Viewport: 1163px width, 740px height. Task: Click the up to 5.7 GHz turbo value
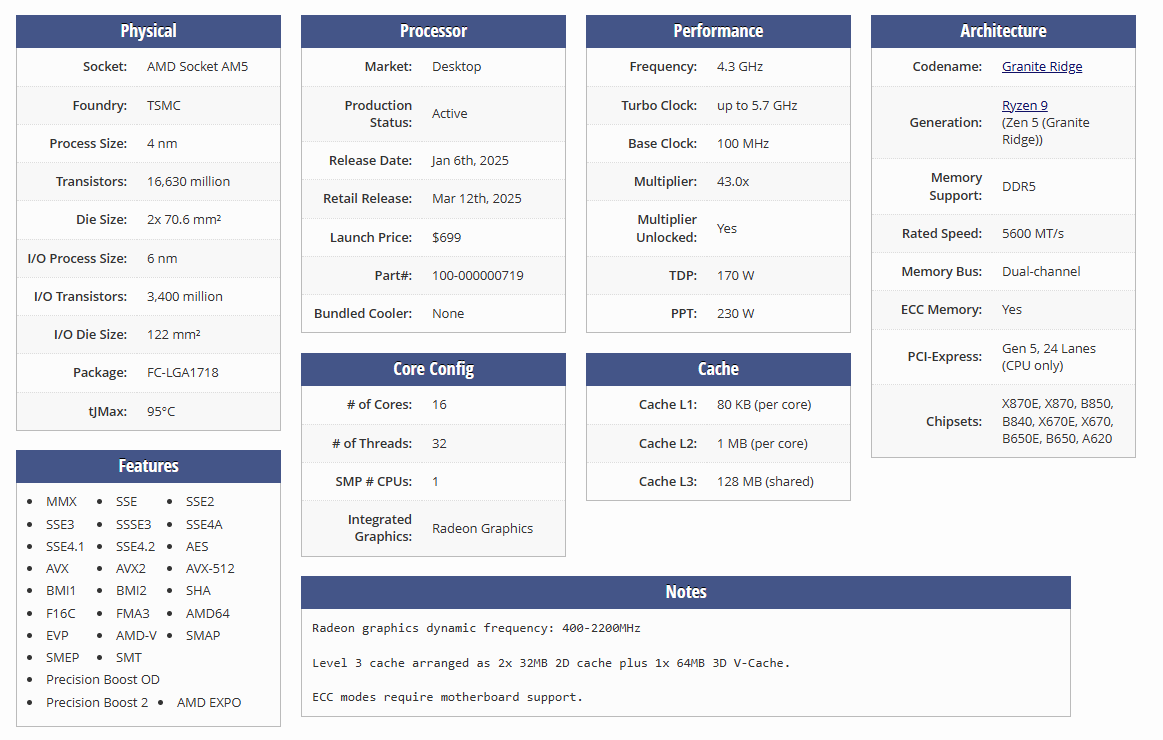[x=756, y=106]
